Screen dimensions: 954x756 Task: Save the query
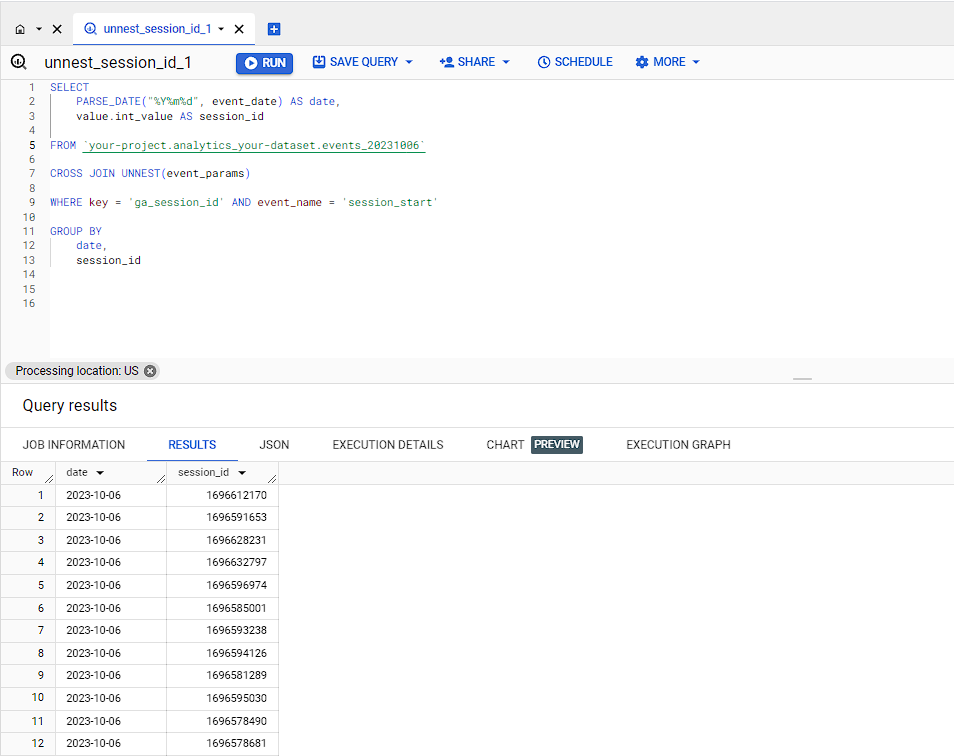tap(355, 62)
